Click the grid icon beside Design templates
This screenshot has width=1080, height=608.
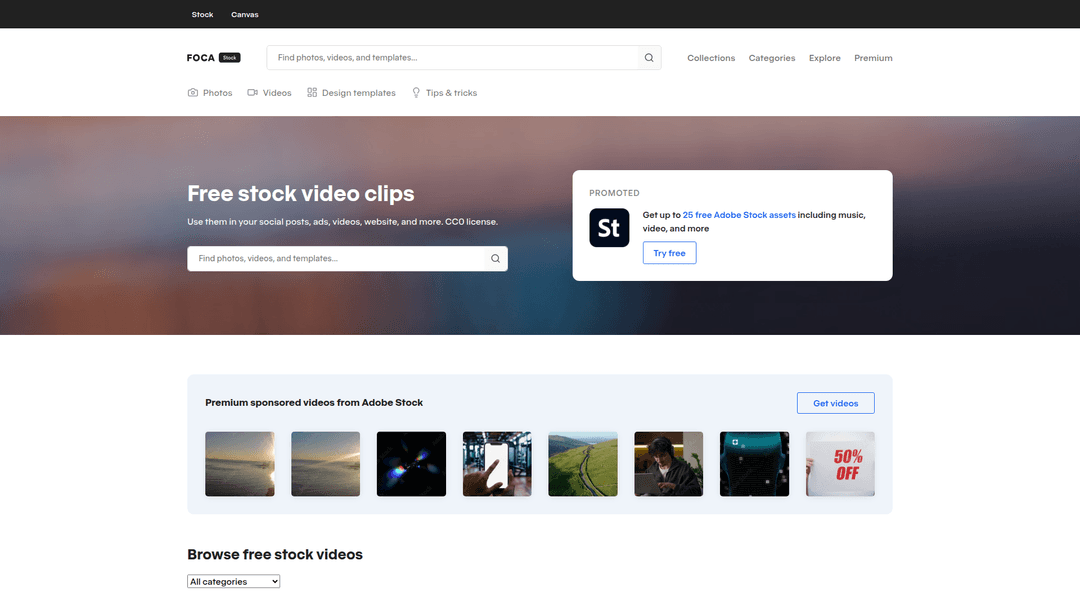point(312,93)
